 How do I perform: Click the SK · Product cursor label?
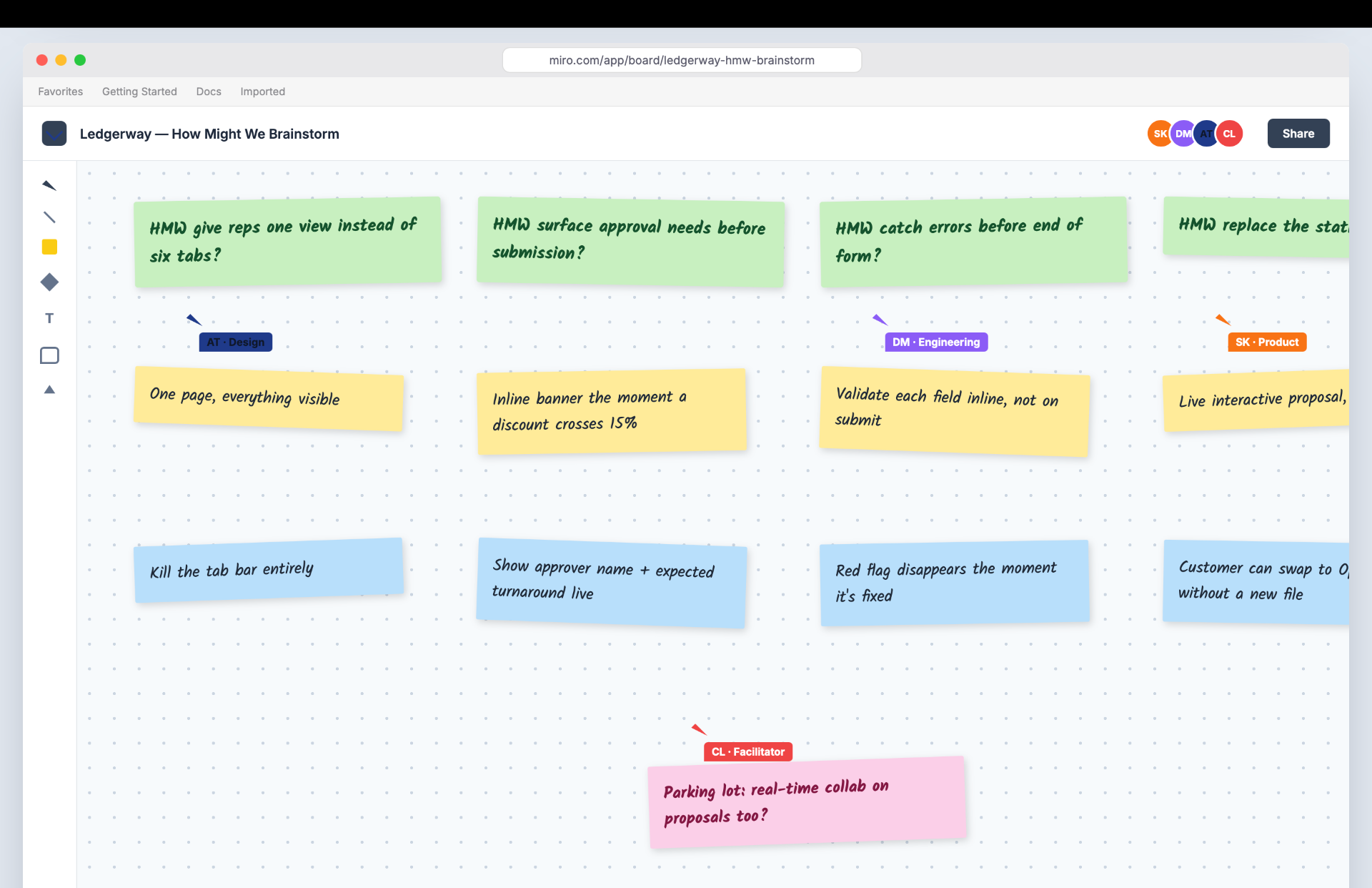click(1267, 342)
